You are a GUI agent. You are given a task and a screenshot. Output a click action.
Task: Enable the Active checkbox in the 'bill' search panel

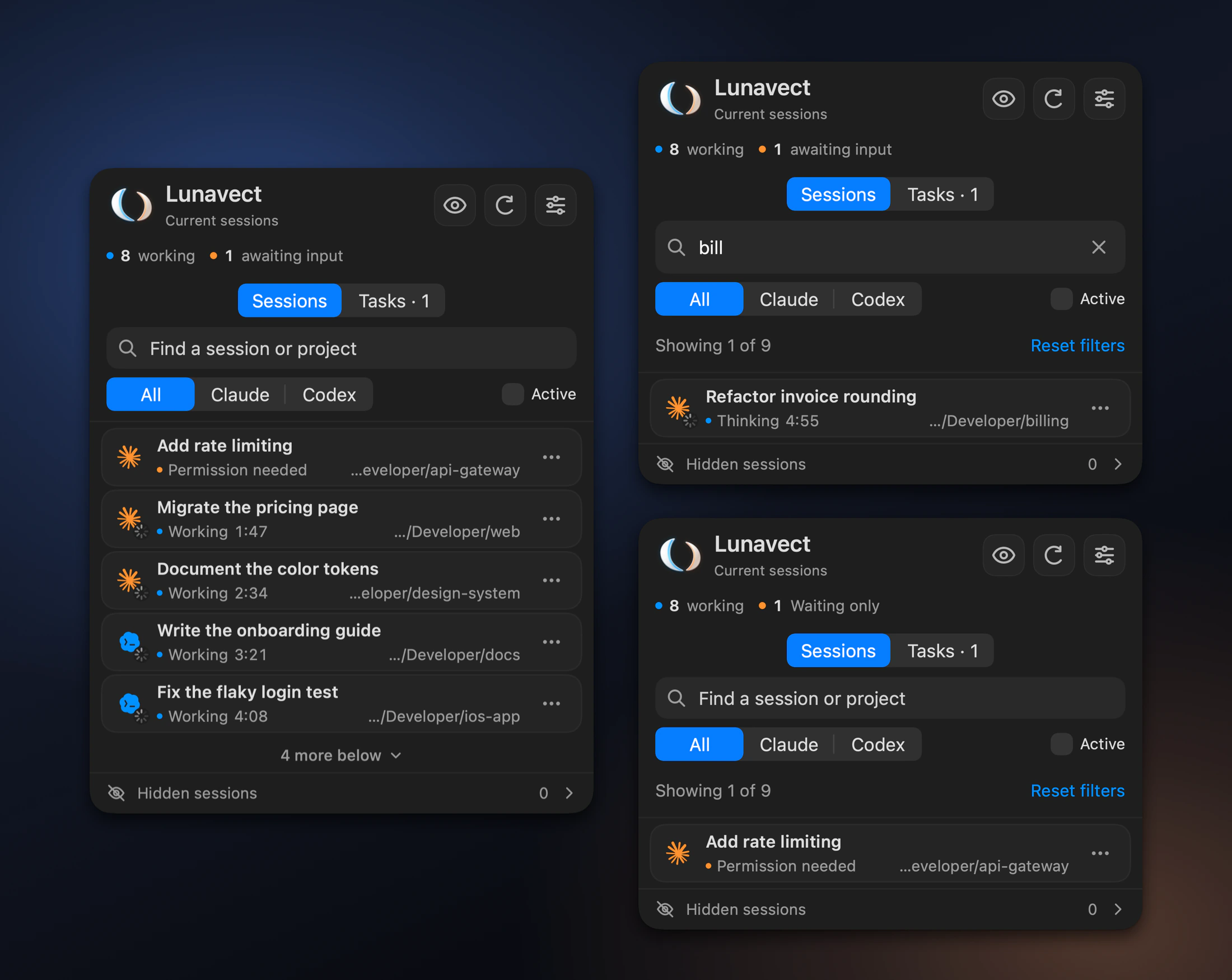1061,299
